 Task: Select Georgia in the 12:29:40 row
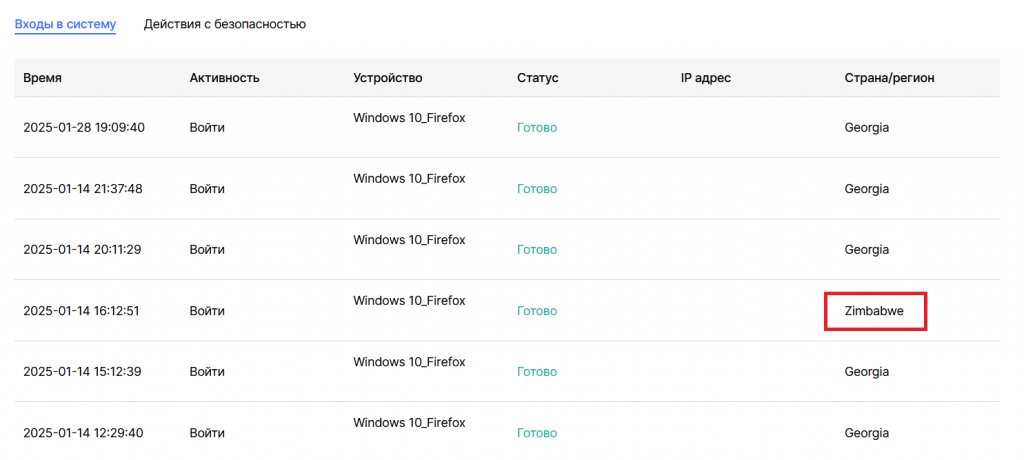coord(867,433)
